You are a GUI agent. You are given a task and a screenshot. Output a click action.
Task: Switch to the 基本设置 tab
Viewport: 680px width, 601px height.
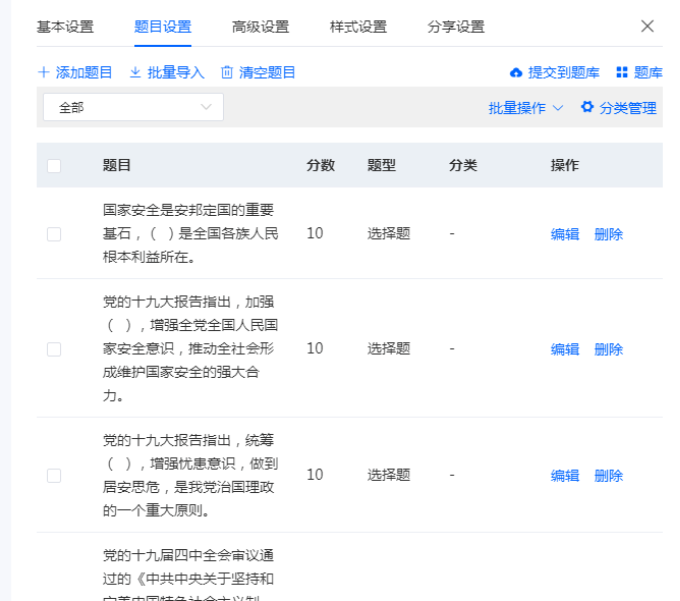coord(65,27)
